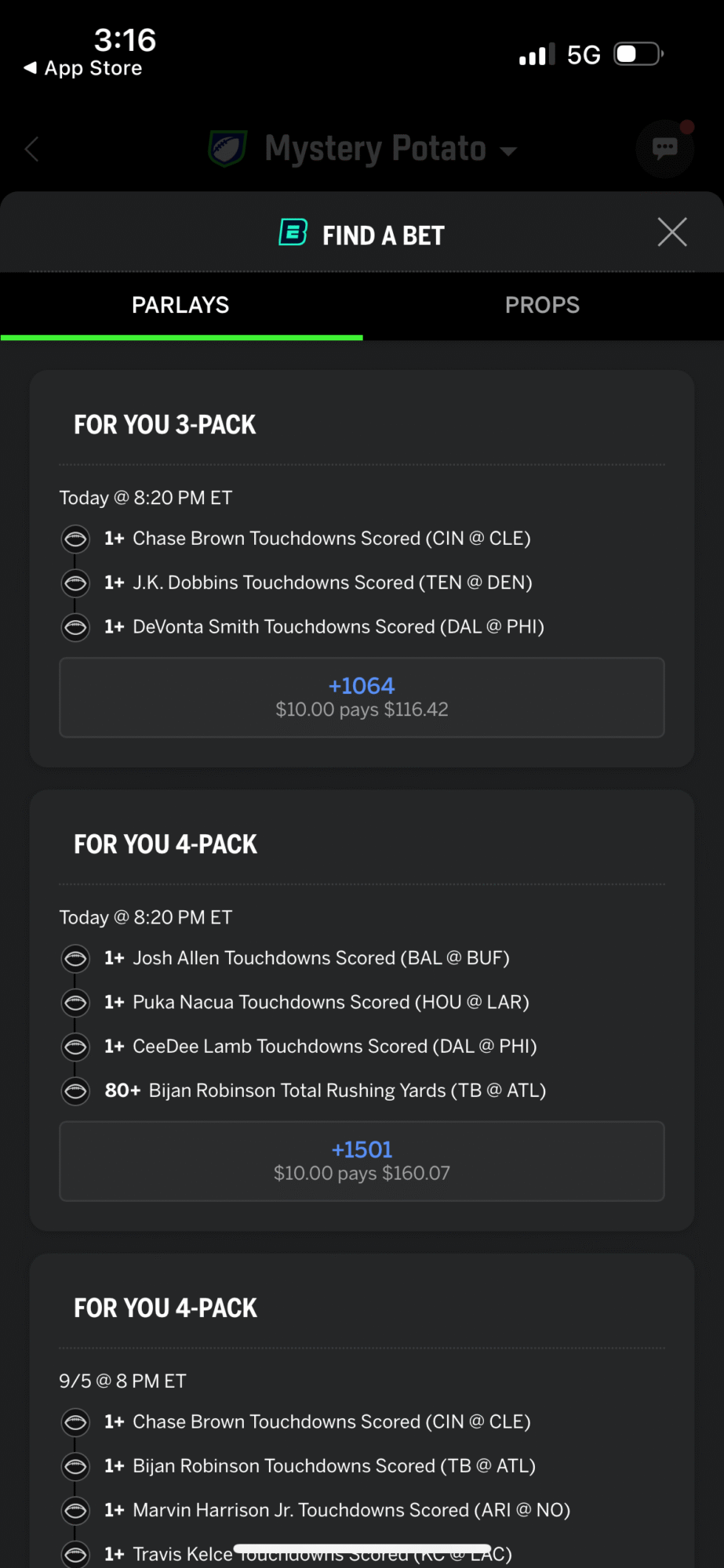Viewport: 724px width, 1568px height.
Task: Tap the ESPN Bet logo icon
Action: coord(293,233)
